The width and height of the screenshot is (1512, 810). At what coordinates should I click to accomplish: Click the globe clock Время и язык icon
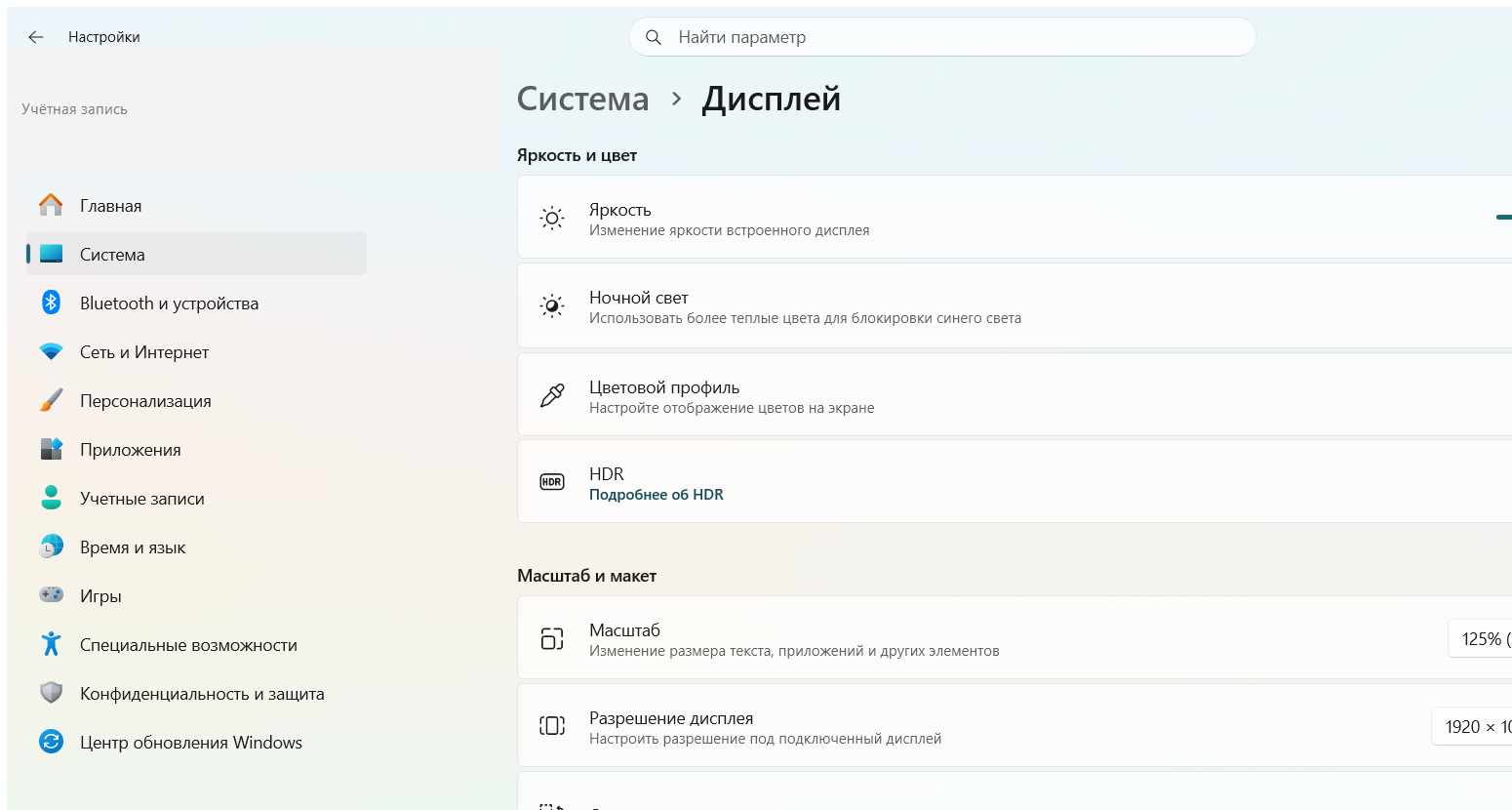(51, 547)
